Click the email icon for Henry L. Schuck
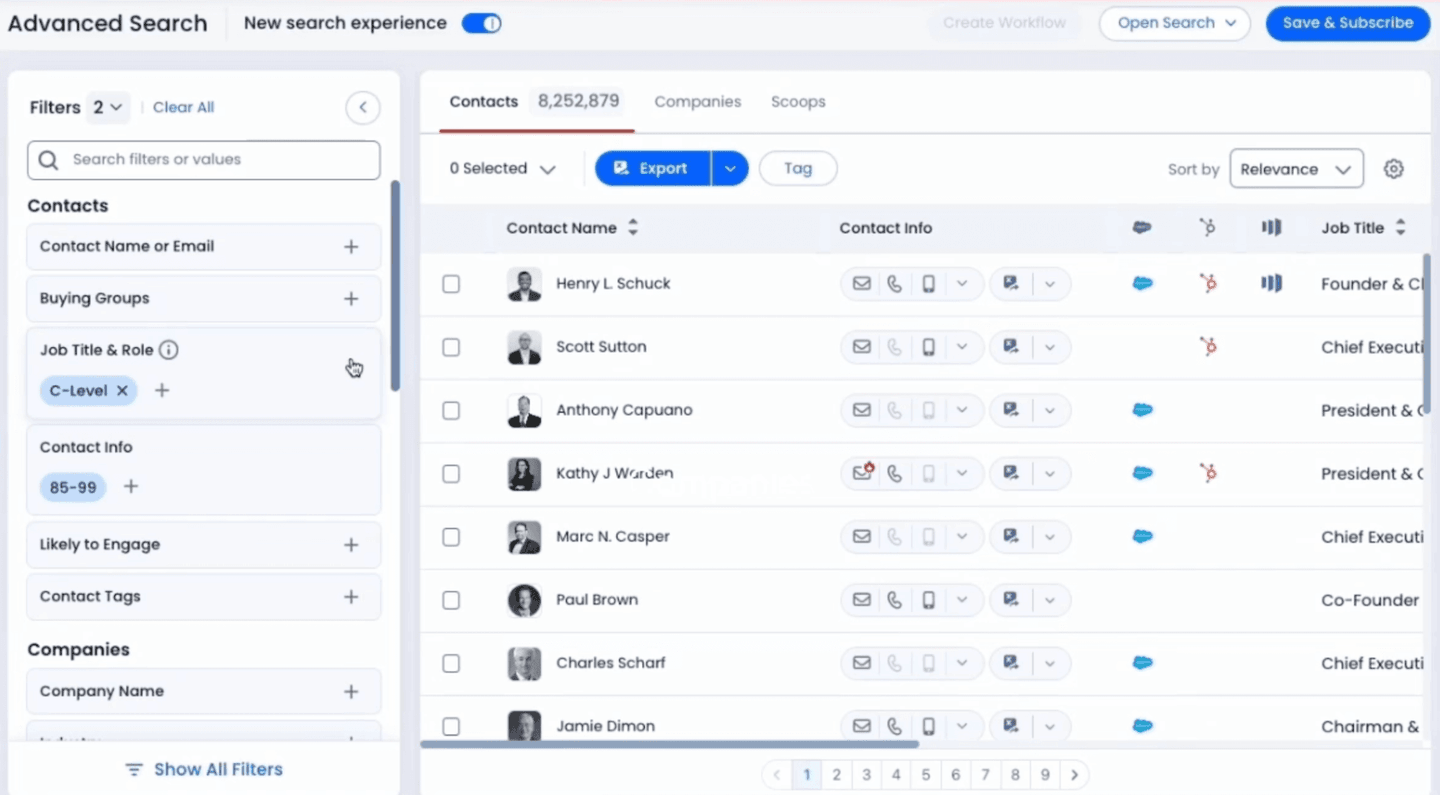The height and width of the screenshot is (795, 1440). pyautogui.click(x=861, y=284)
